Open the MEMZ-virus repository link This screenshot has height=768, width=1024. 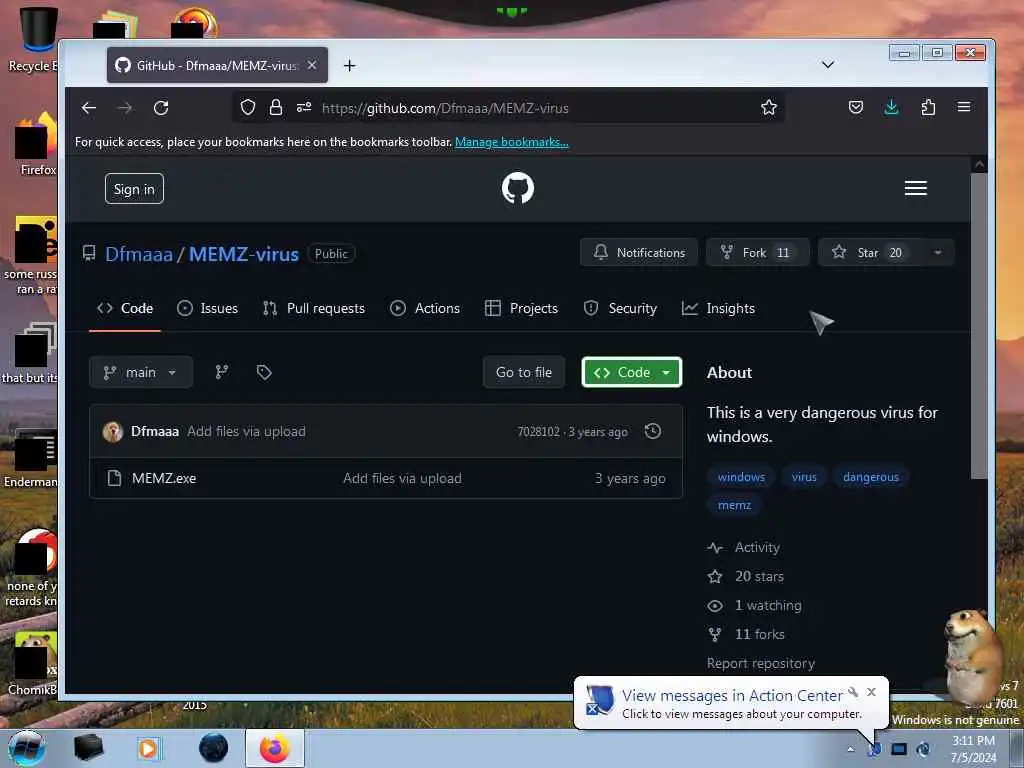tap(244, 254)
